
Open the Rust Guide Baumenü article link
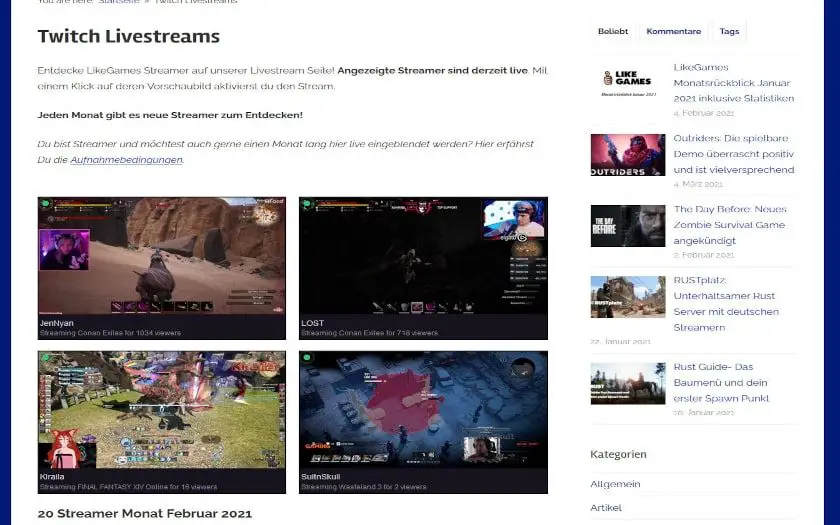[x=721, y=382]
